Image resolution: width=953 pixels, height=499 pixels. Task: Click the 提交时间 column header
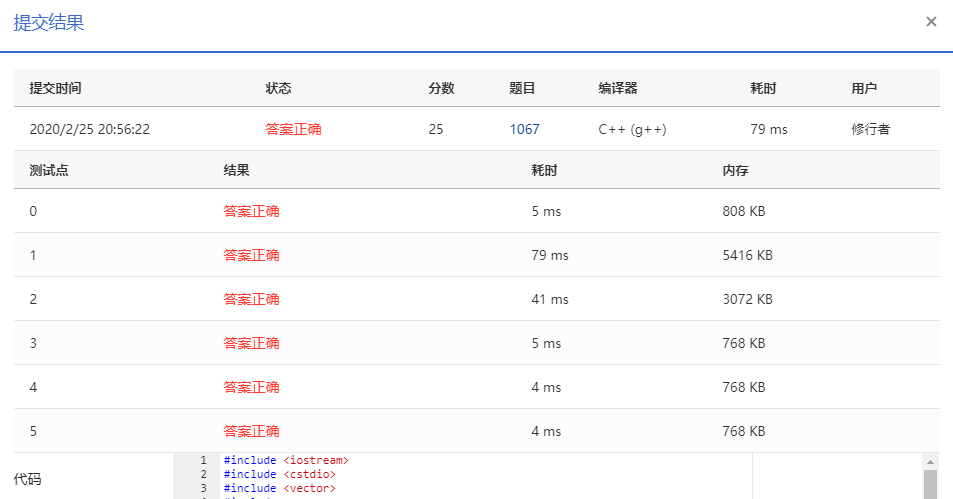(x=55, y=88)
